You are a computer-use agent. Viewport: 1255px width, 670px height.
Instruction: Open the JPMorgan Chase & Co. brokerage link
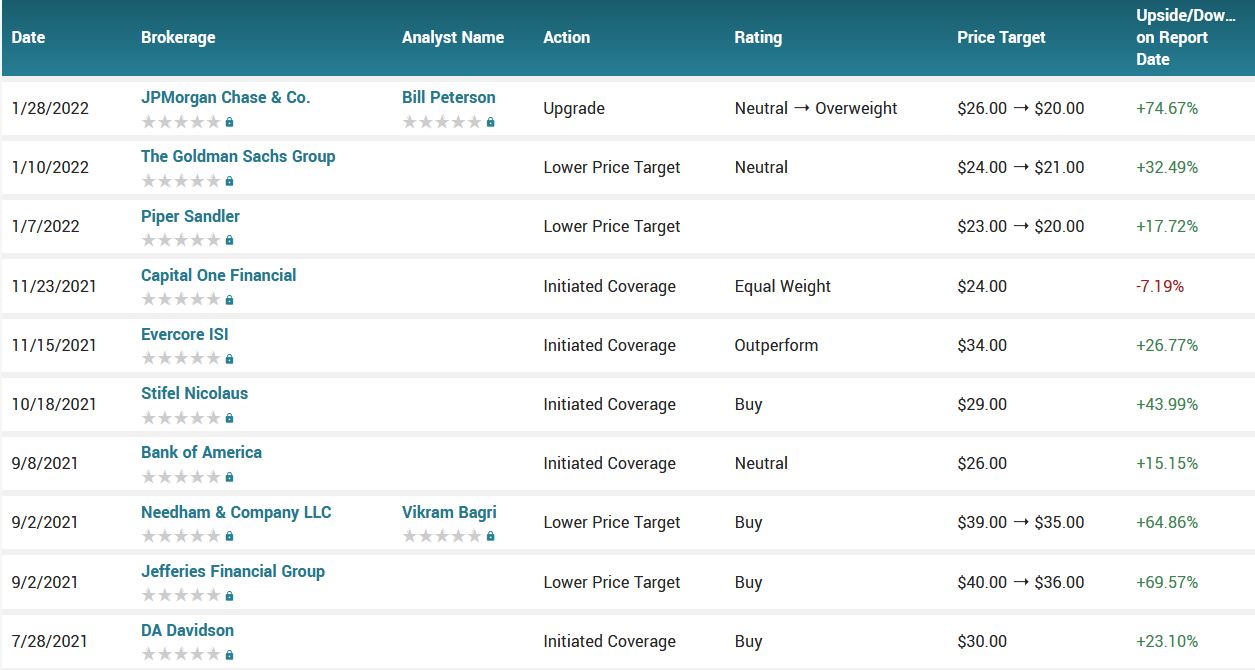[x=225, y=97]
